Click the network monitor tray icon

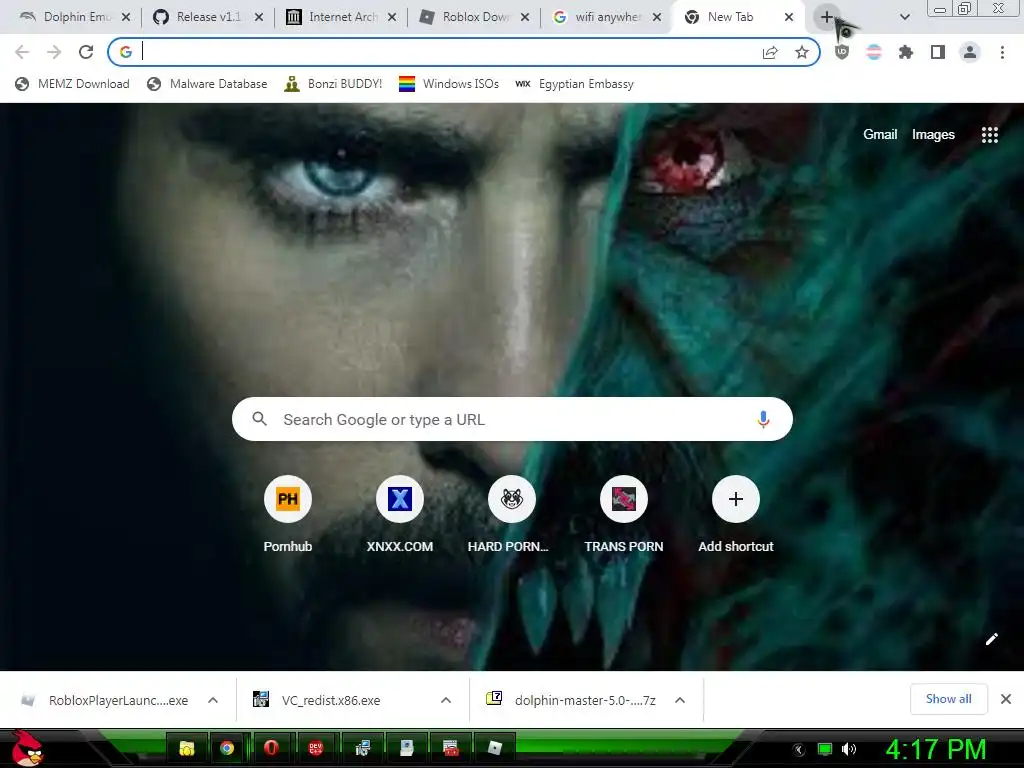click(825, 750)
